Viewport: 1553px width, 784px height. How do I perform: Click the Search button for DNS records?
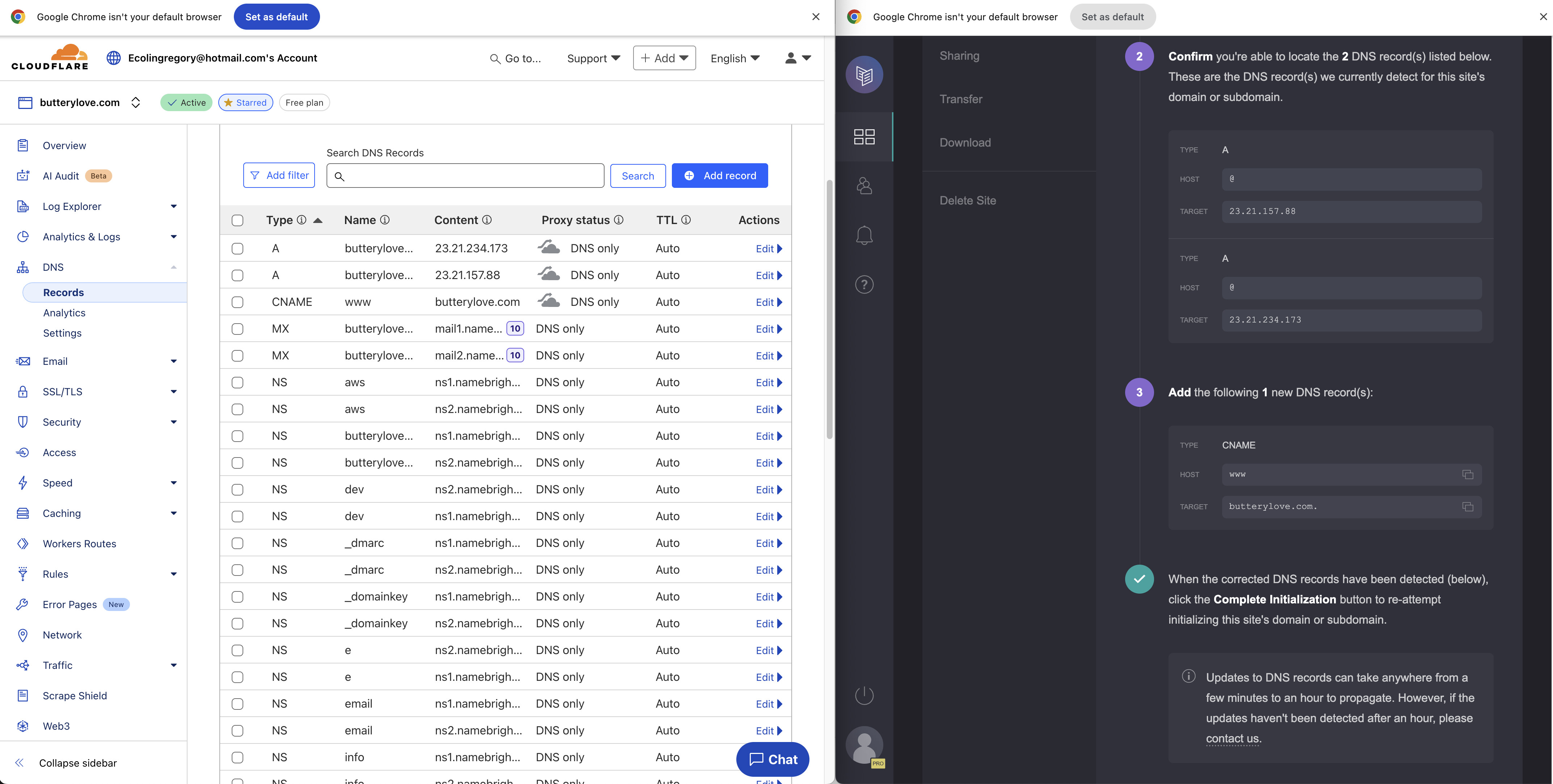point(638,175)
